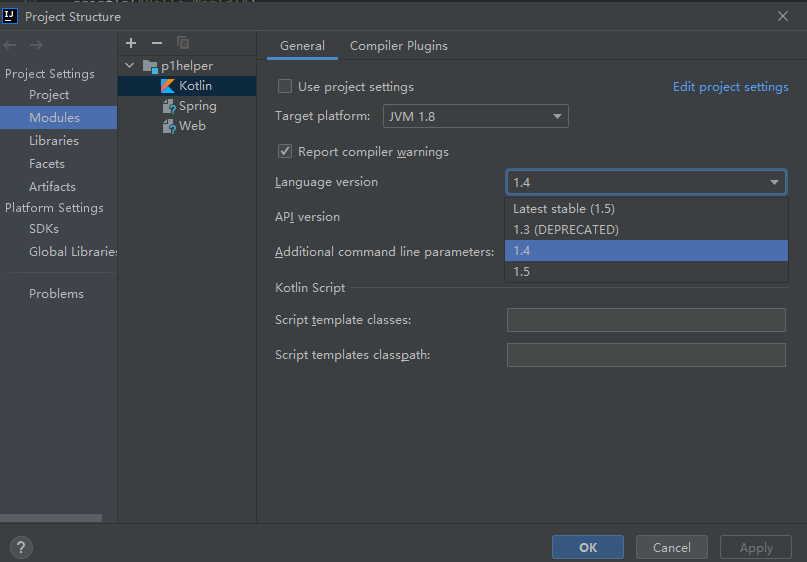Switch to the Compiler Plugins tab
Screen dimensions: 807x562
[399, 46]
